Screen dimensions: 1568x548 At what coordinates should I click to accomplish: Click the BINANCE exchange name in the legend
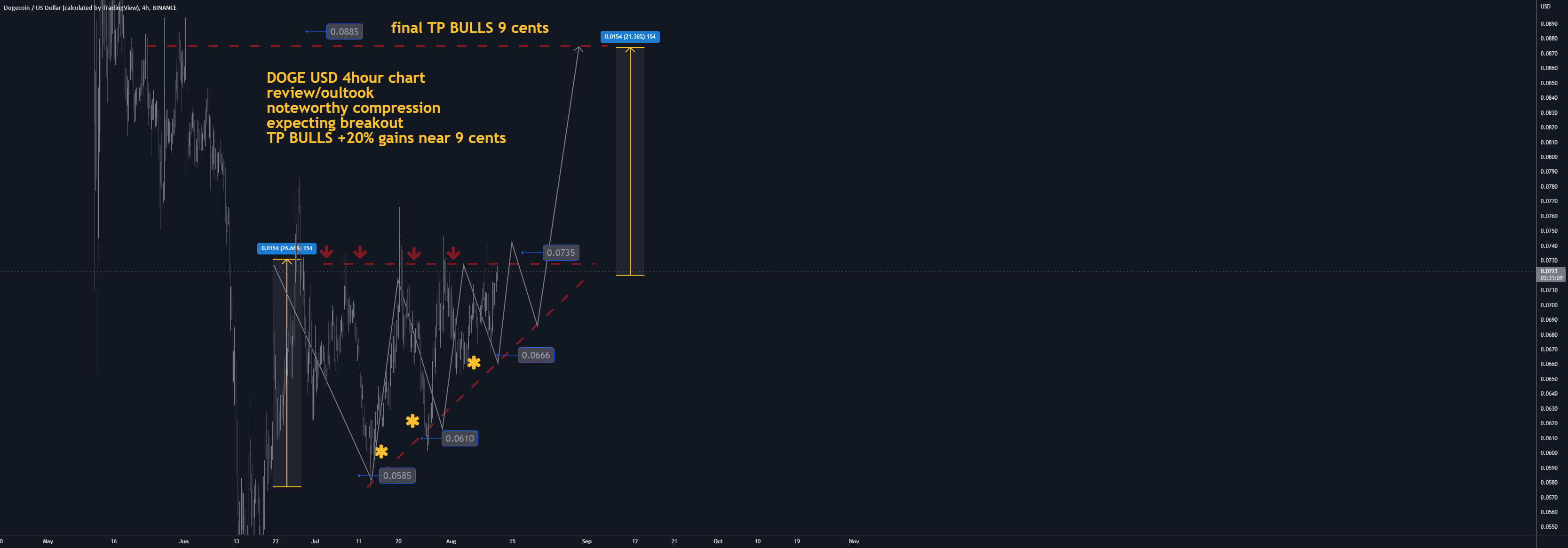pyautogui.click(x=166, y=8)
